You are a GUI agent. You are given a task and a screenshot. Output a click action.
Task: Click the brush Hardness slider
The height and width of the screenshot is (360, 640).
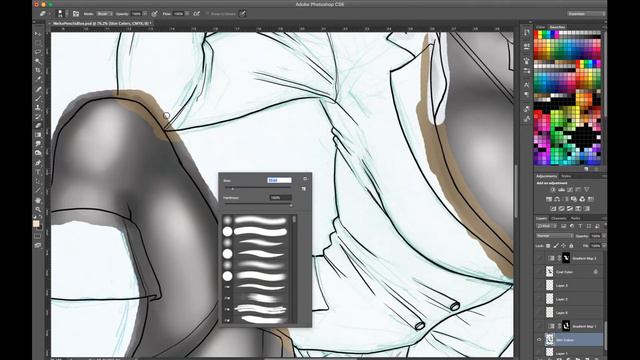(x=257, y=205)
